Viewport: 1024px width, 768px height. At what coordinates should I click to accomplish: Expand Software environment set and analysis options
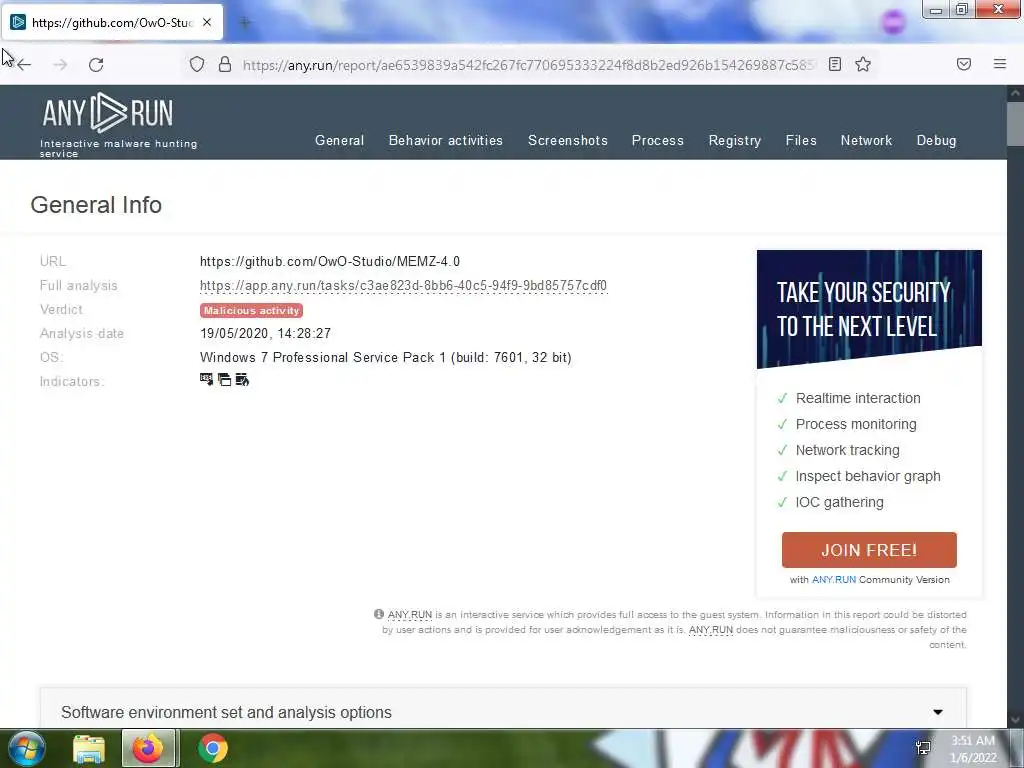click(503, 712)
